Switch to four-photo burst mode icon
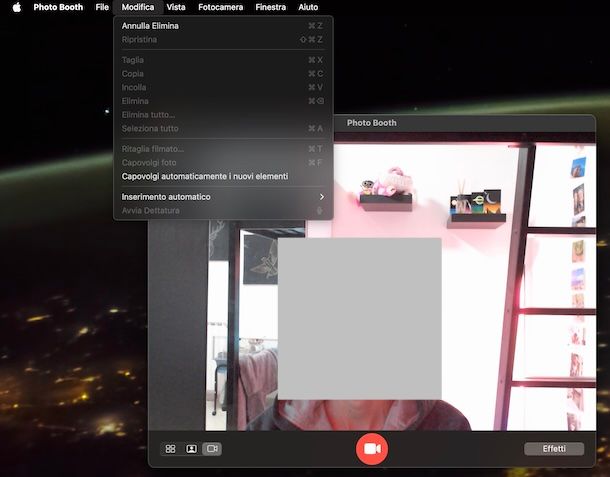610x477 pixels. (x=170, y=449)
